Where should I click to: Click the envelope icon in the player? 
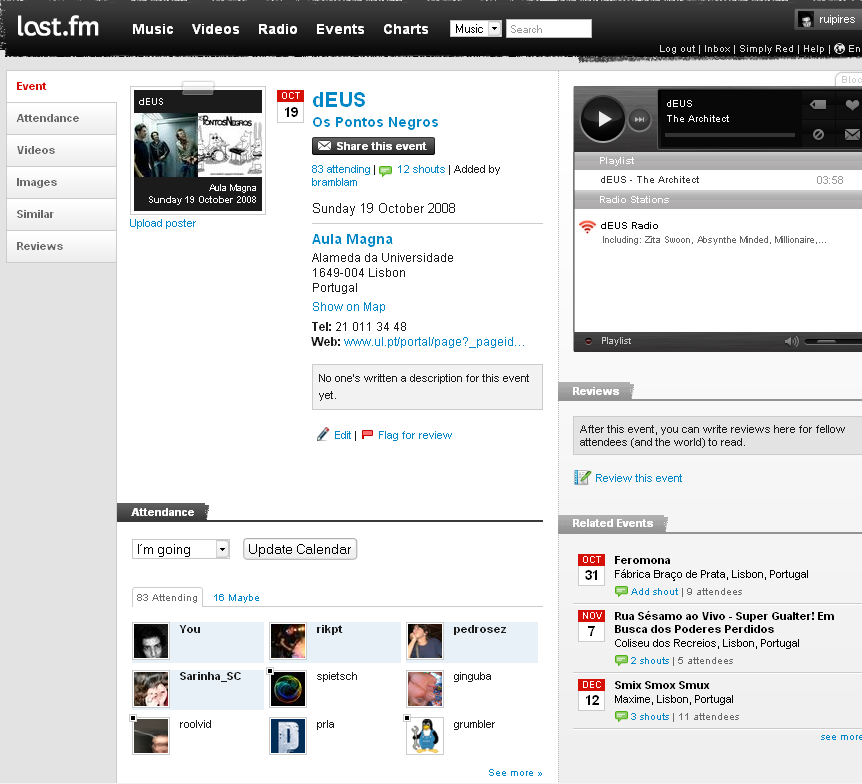(x=852, y=134)
